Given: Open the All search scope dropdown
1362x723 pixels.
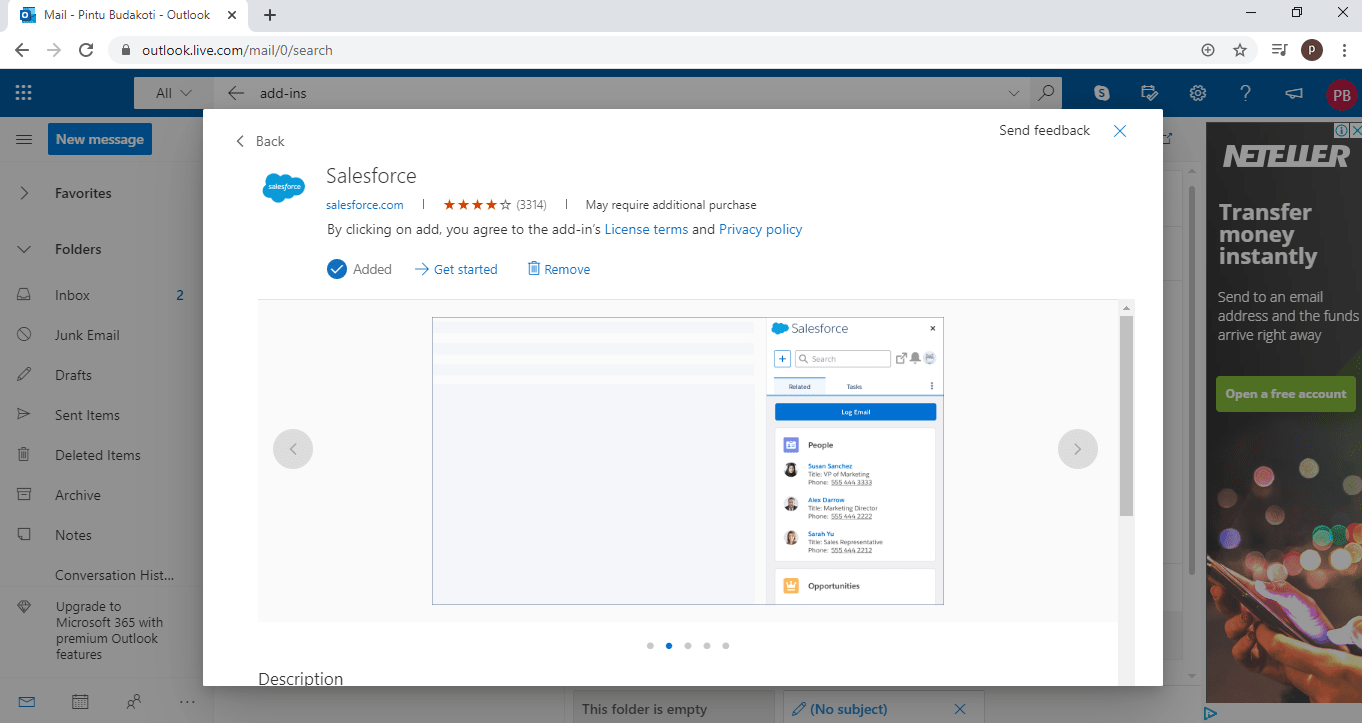Looking at the screenshot, I should [x=174, y=93].
